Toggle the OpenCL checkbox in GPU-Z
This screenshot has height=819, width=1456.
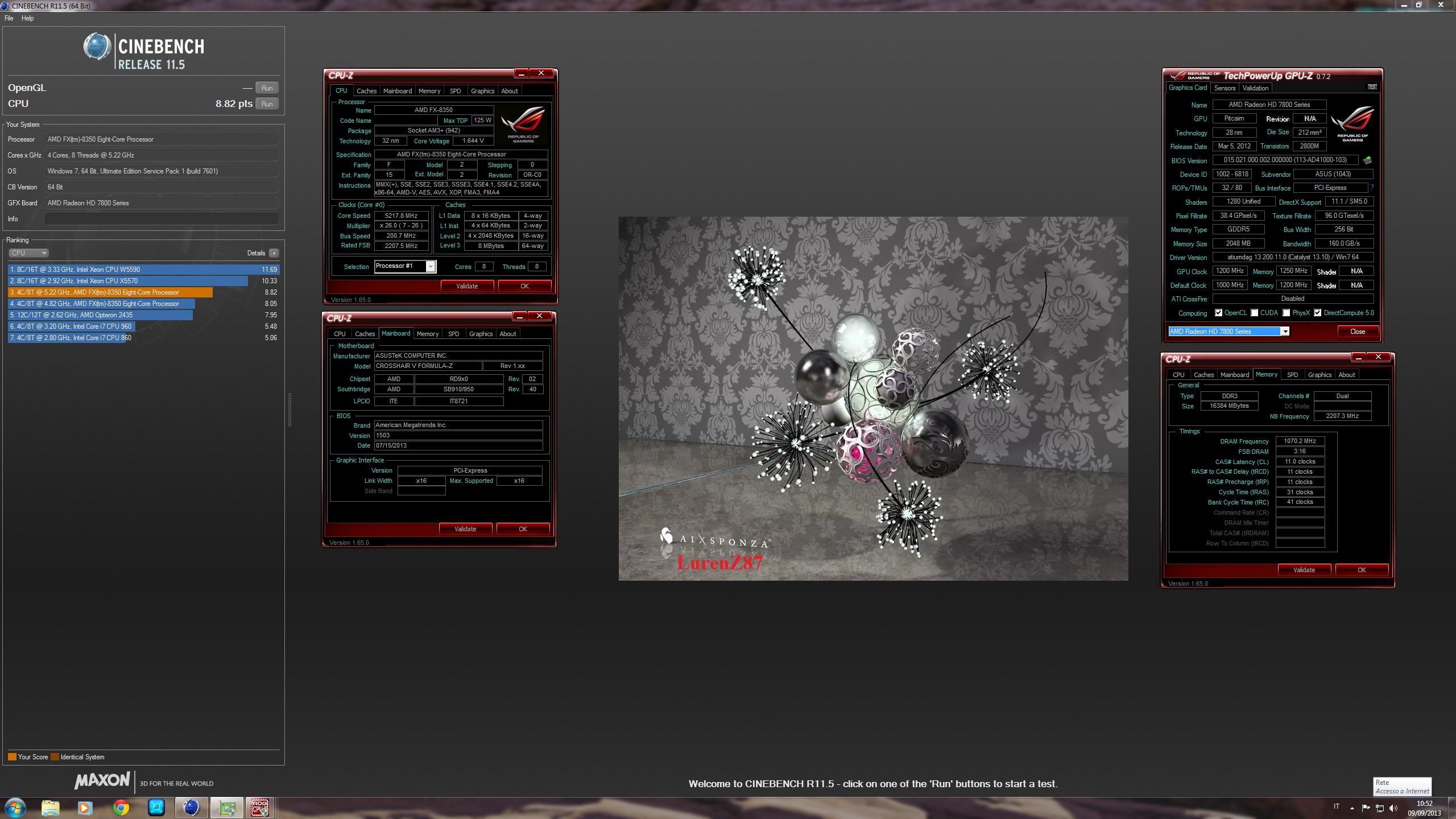click(x=1218, y=313)
